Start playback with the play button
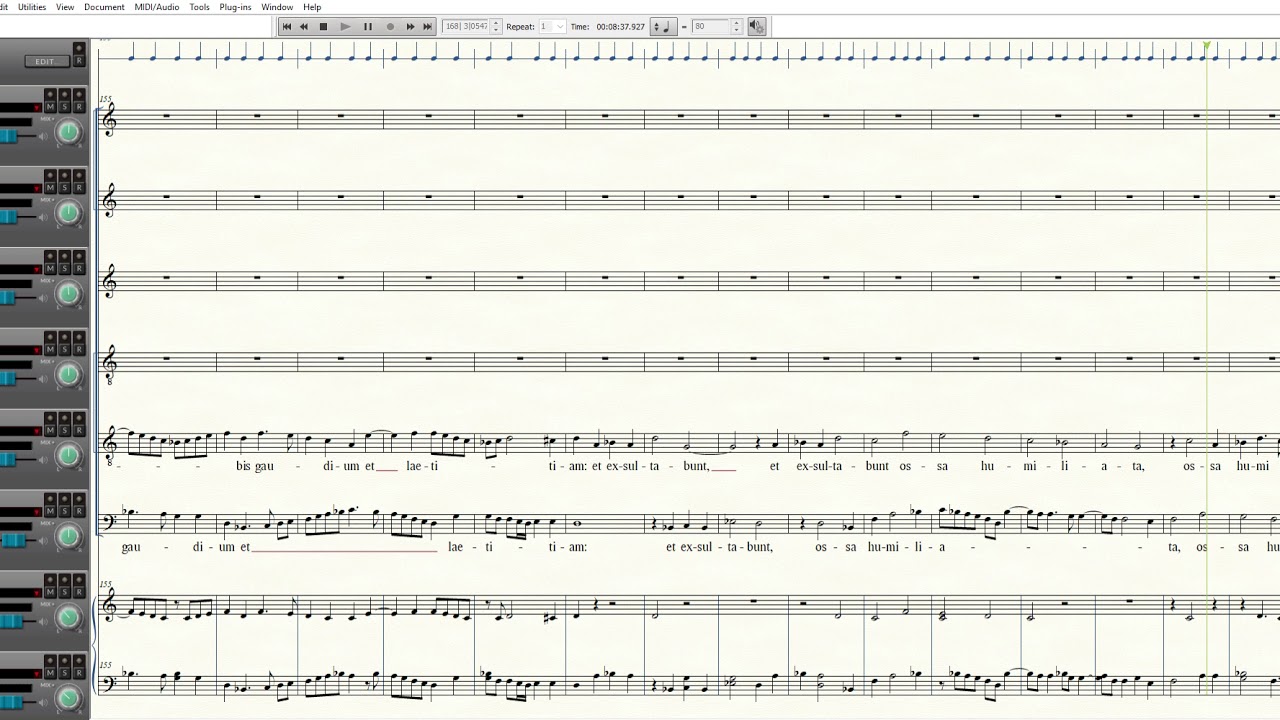 point(345,27)
